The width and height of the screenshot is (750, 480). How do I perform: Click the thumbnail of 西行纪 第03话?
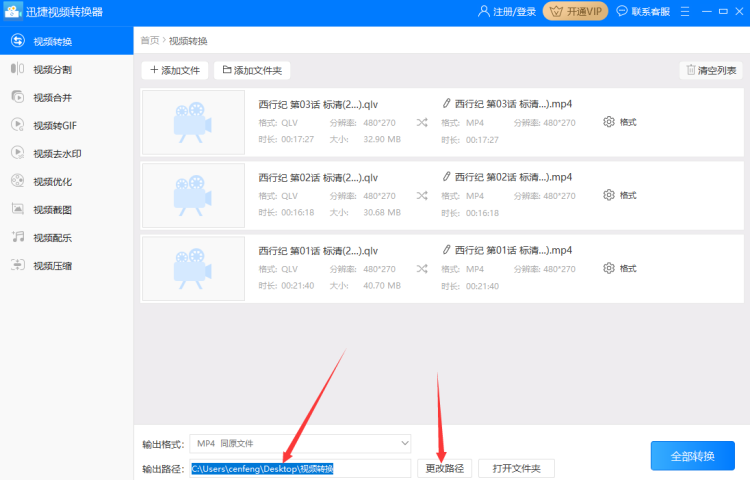193,122
